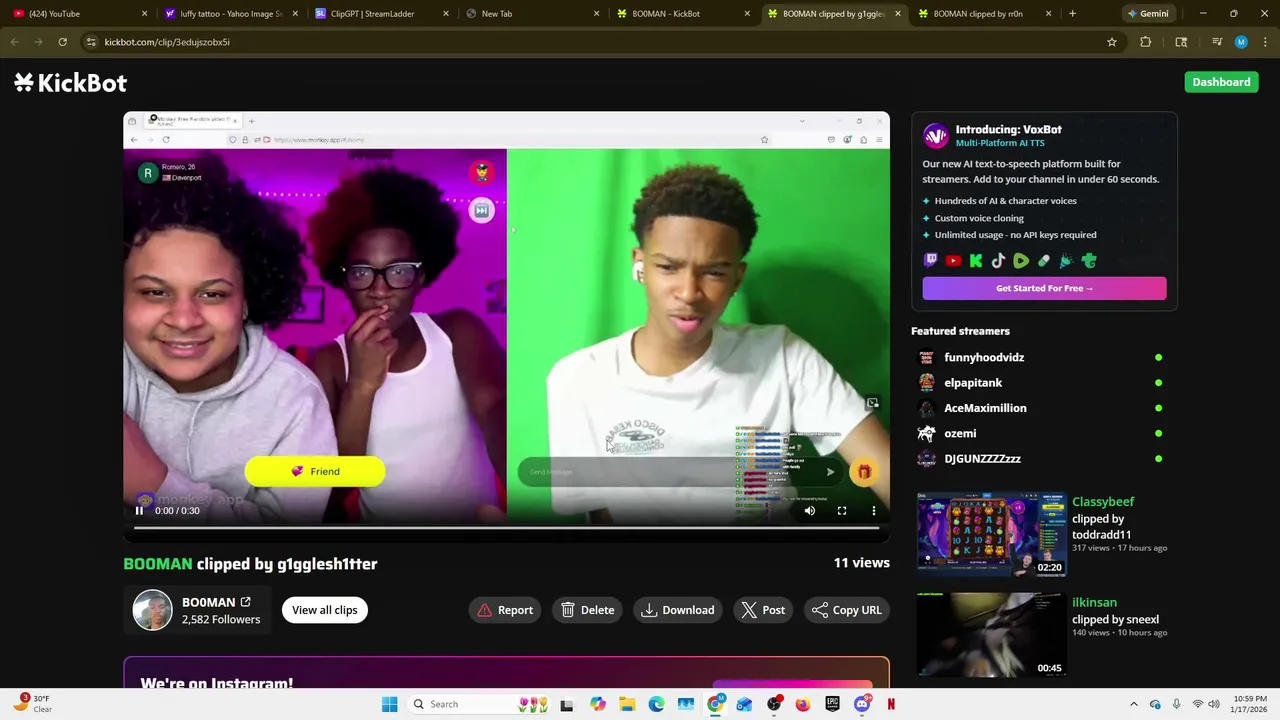View site information icon in address bar

click(91, 42)
